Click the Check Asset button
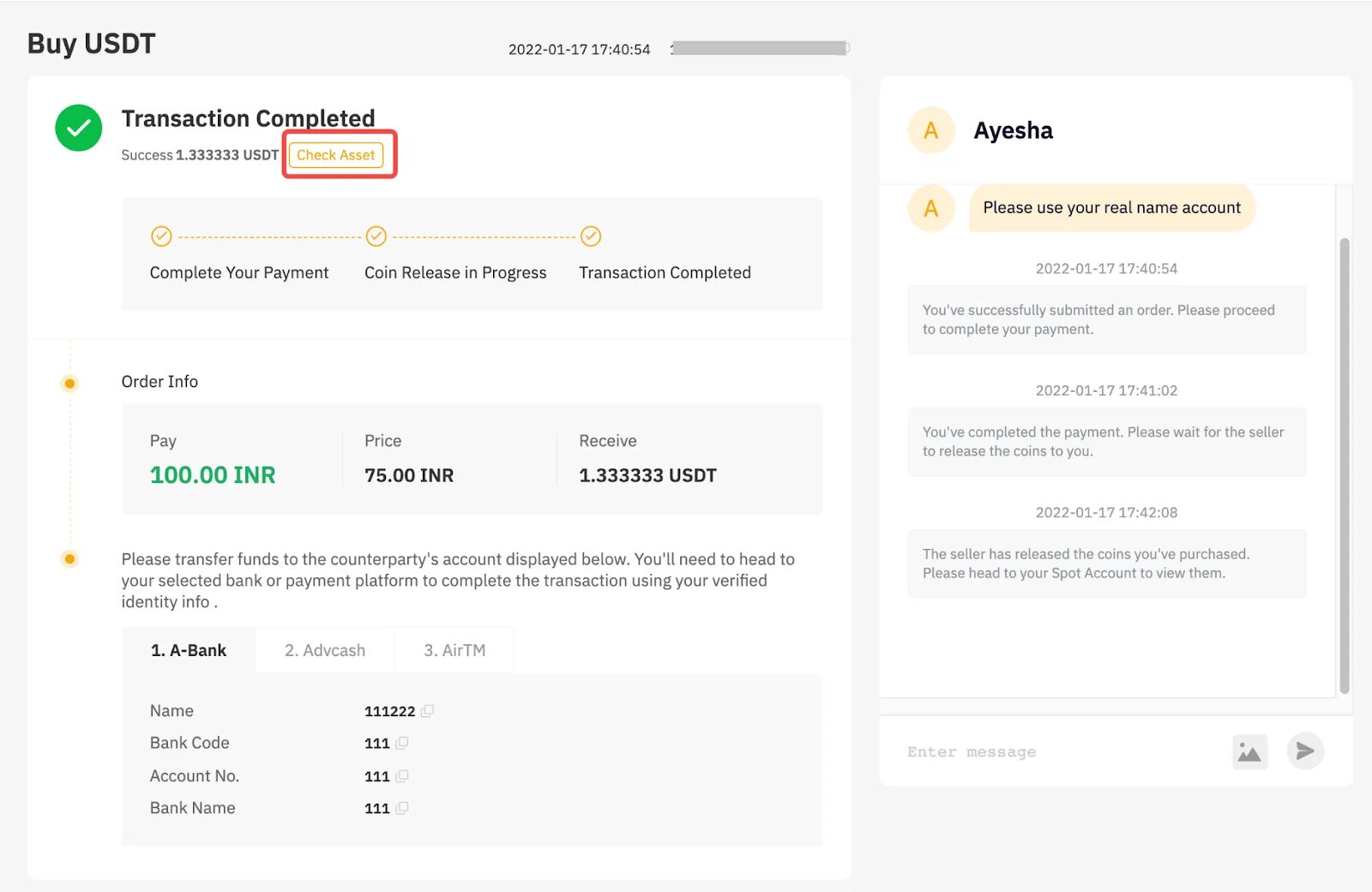The height and width of the screenshot is (892, 1372). 336,155
